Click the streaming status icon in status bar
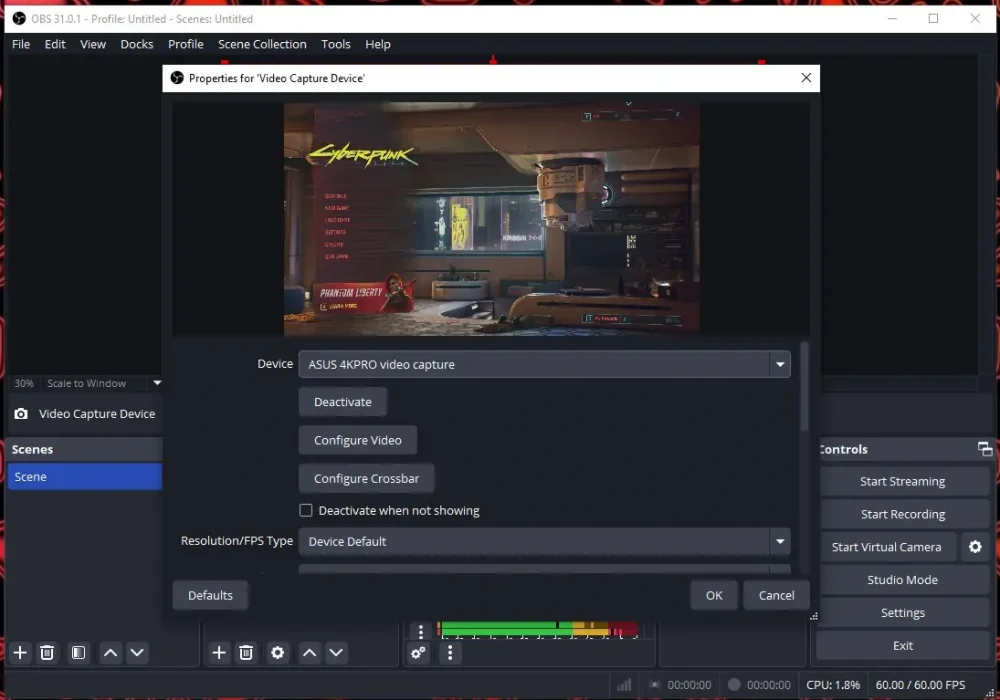This screenshot has height=700, width=1000. [654, 685]
